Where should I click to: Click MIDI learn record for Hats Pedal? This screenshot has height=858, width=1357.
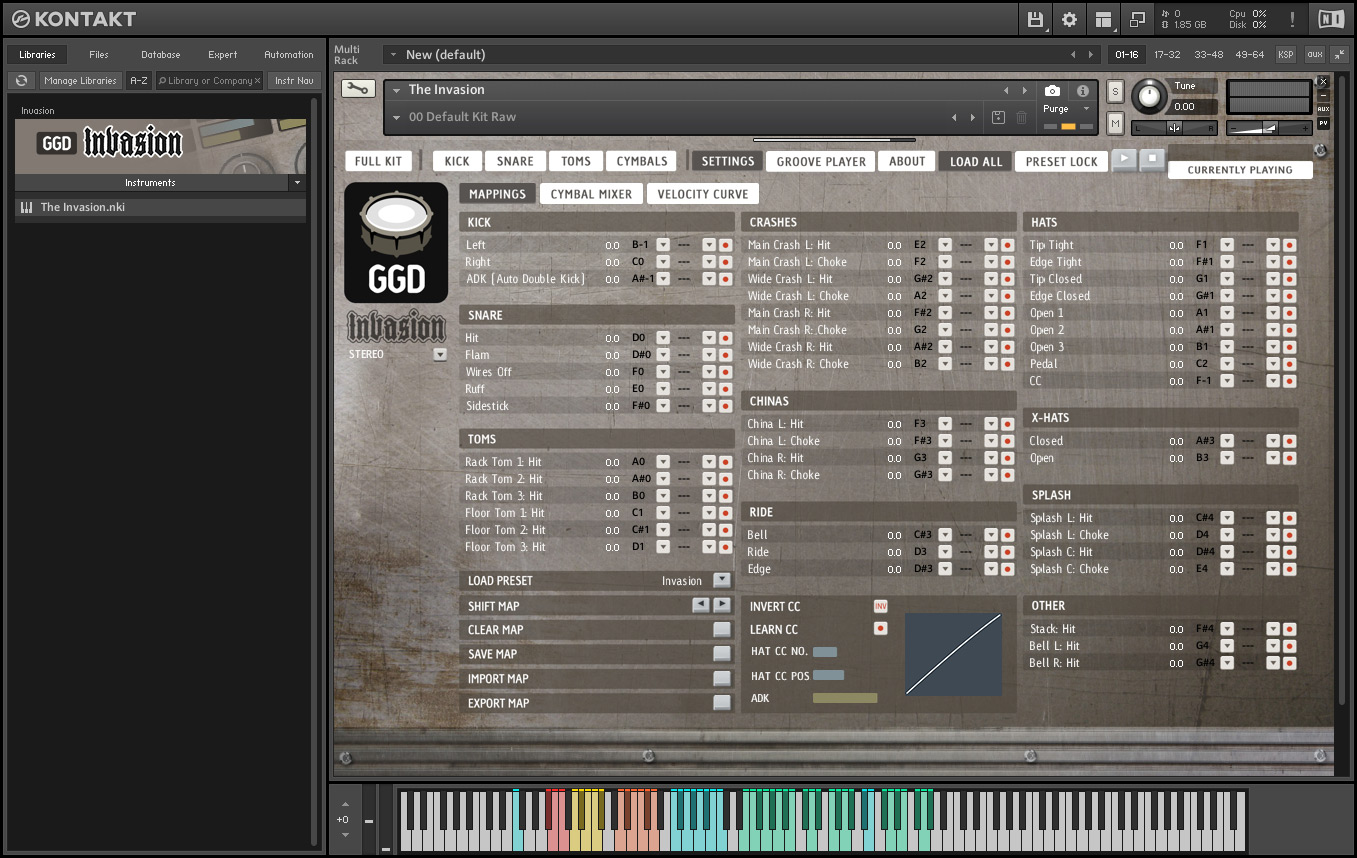coord(1289,364)
